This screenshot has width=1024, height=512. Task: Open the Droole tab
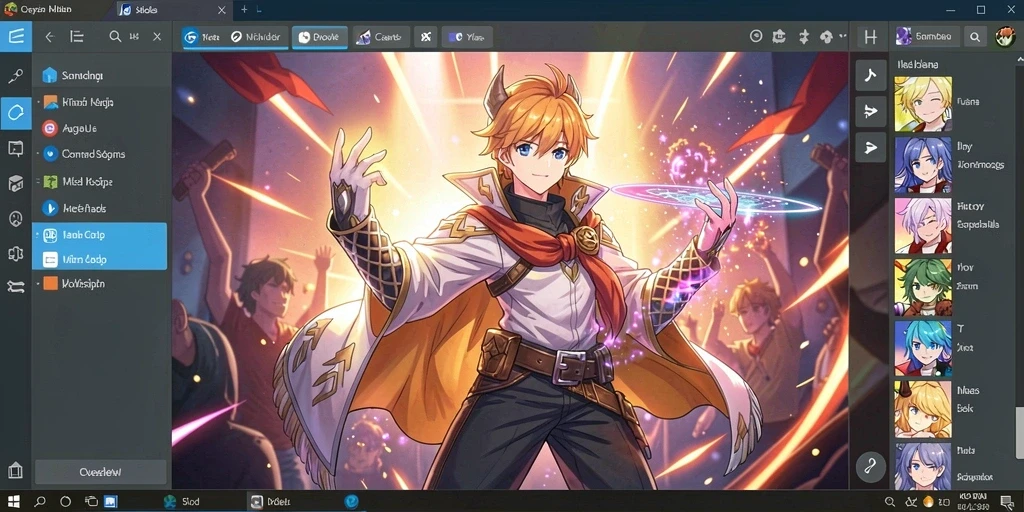click(319, 38)
